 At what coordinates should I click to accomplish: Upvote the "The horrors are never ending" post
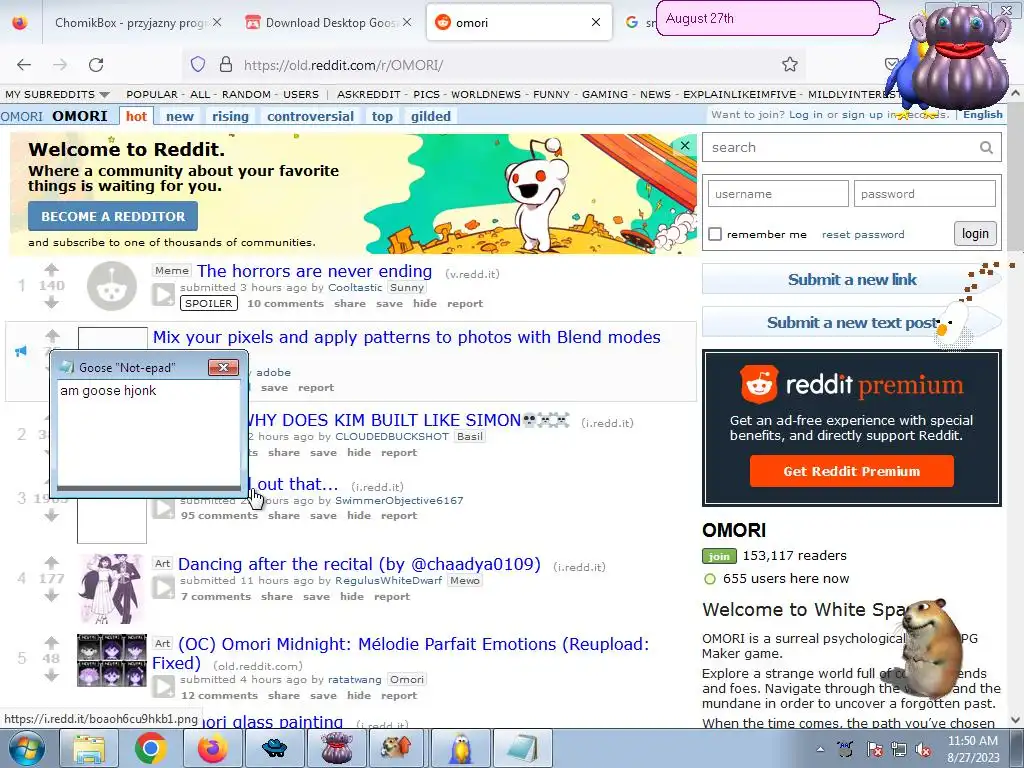[x=52, y=269]
